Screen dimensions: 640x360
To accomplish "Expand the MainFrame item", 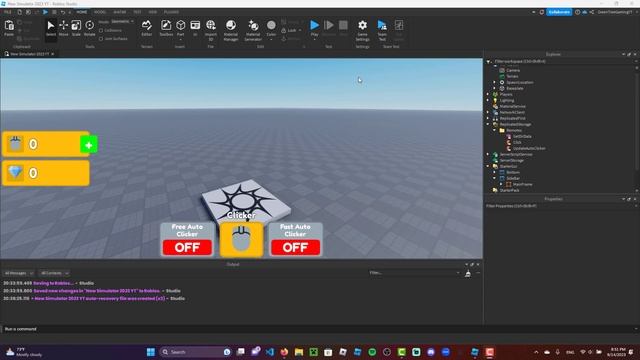I will point(501,184).
